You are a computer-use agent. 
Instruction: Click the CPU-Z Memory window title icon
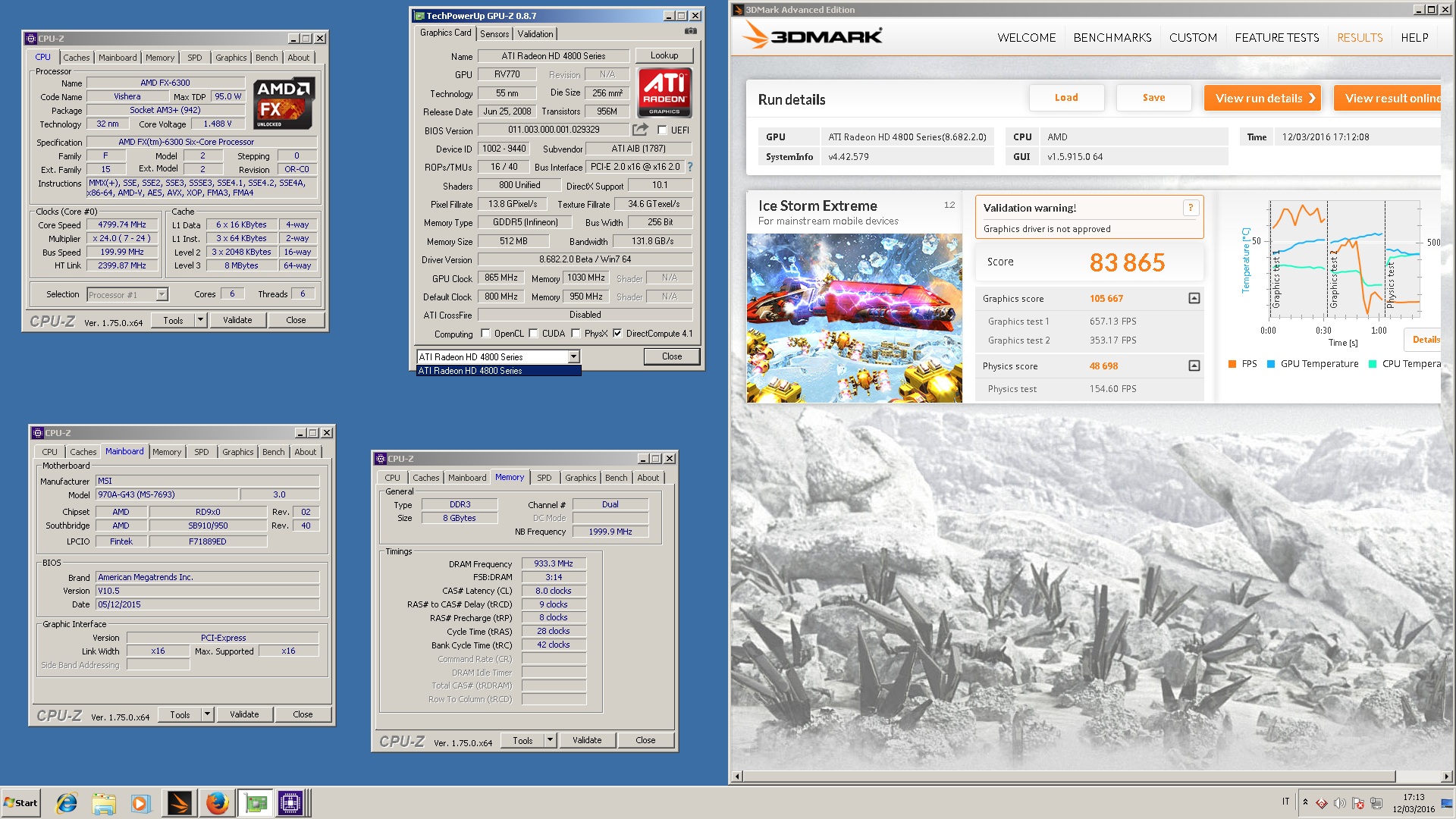(381, 459)
